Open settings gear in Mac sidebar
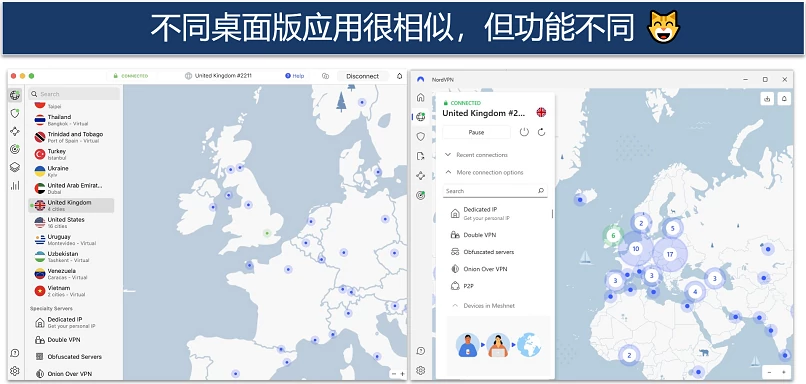The width and height of the screenshot is (806, 384). click(x=15, y=371)
